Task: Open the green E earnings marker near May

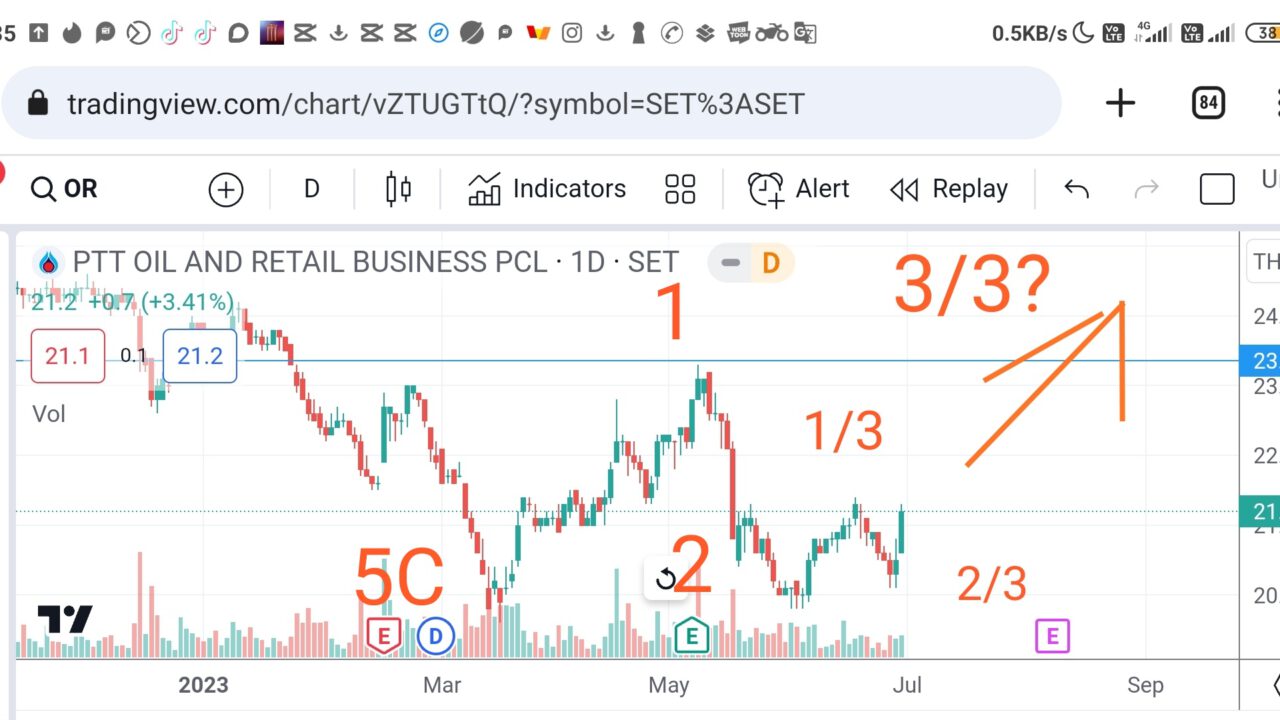Action: (691, 636)
